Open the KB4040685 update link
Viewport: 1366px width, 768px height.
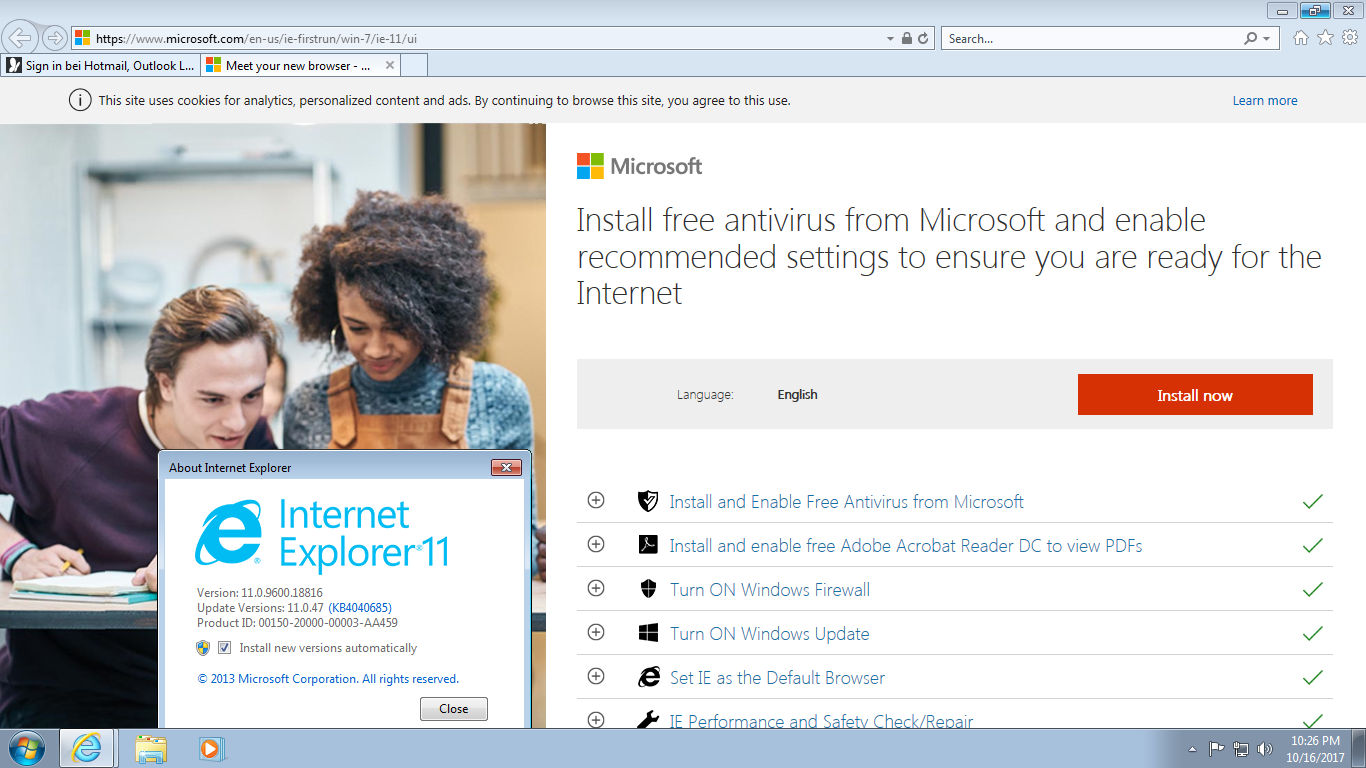(359, 608)
